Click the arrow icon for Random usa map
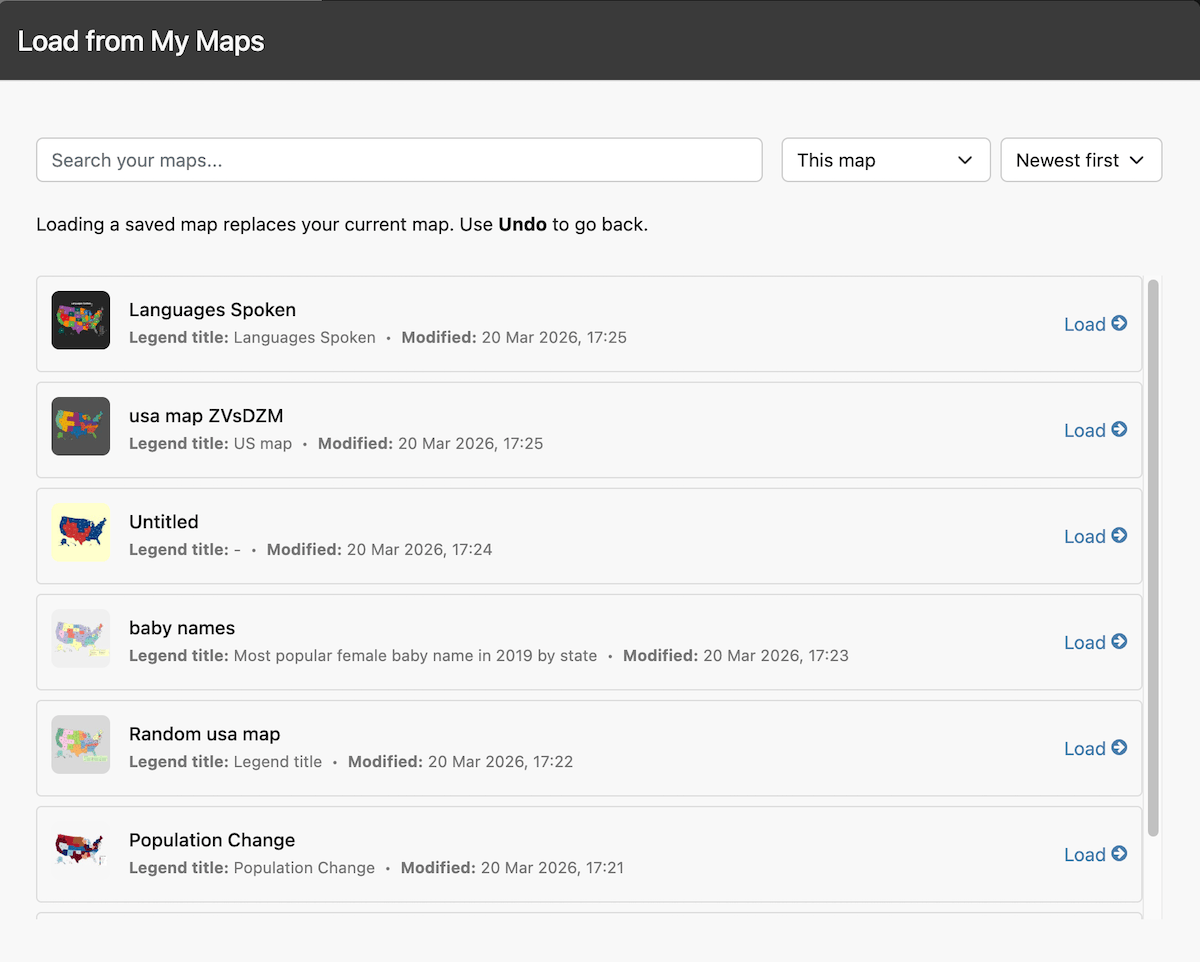The image size is (1200, 962). [1119, 747]
